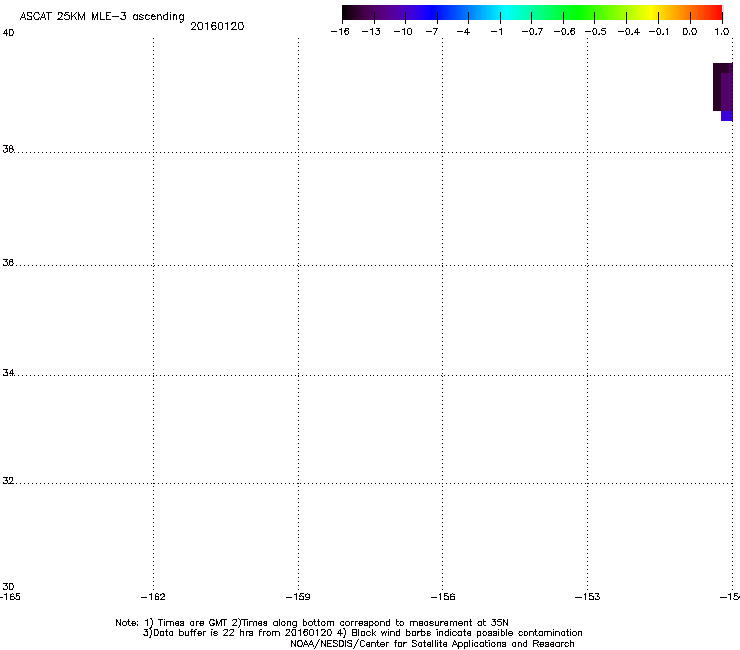
Task: Click the dark purple data block on the map
Action: 723,87
